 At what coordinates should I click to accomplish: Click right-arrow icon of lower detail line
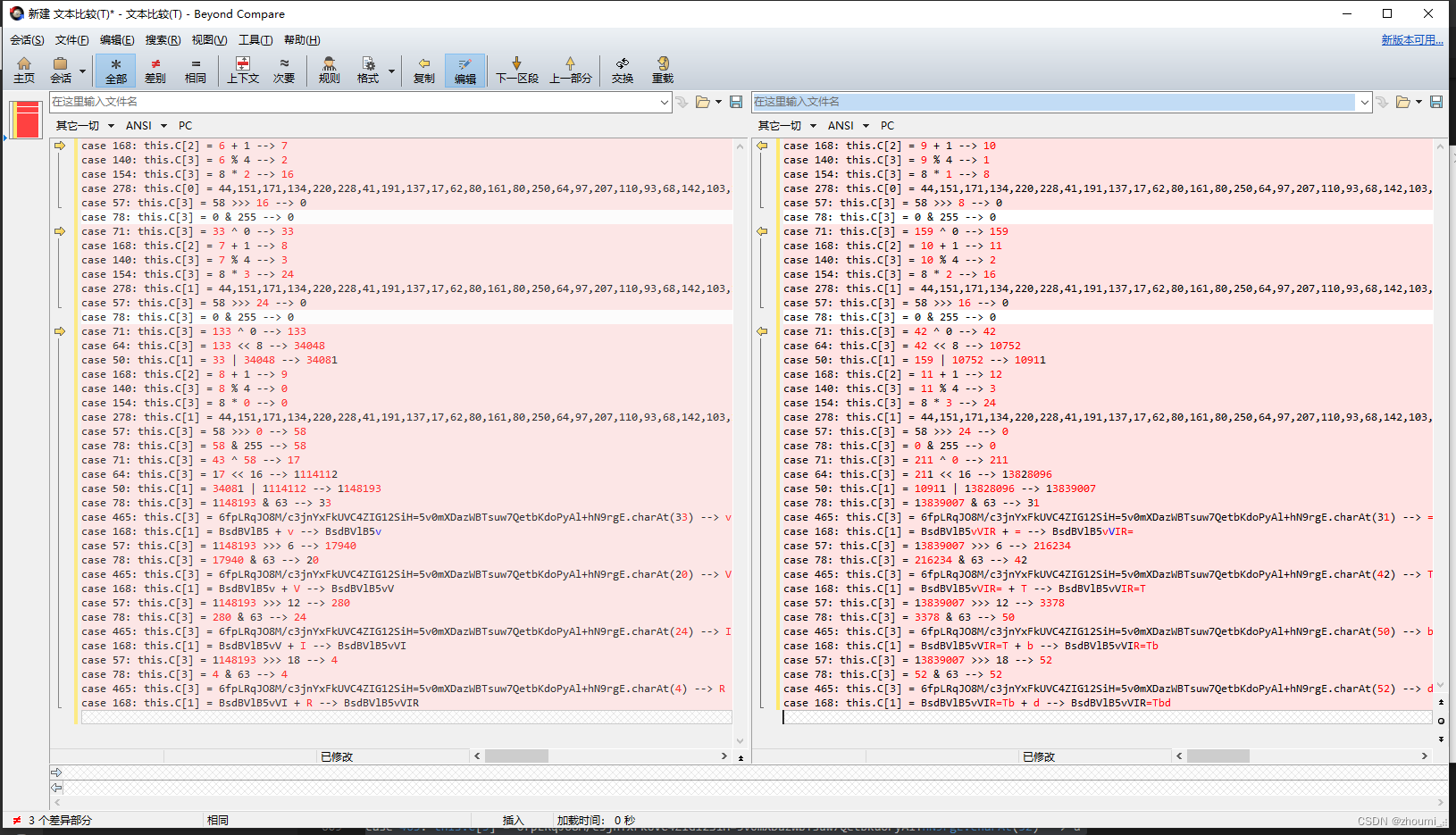(56, 772)
